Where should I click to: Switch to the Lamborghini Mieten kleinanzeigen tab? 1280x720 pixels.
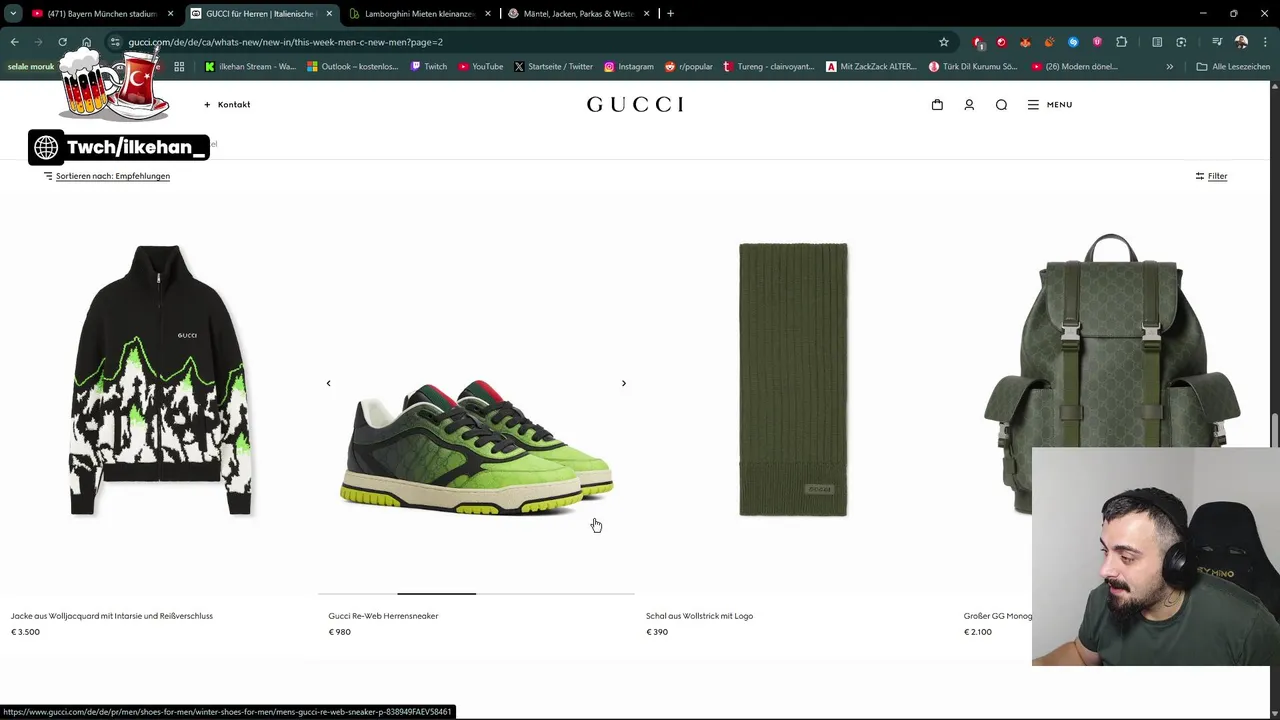[419, 14]
